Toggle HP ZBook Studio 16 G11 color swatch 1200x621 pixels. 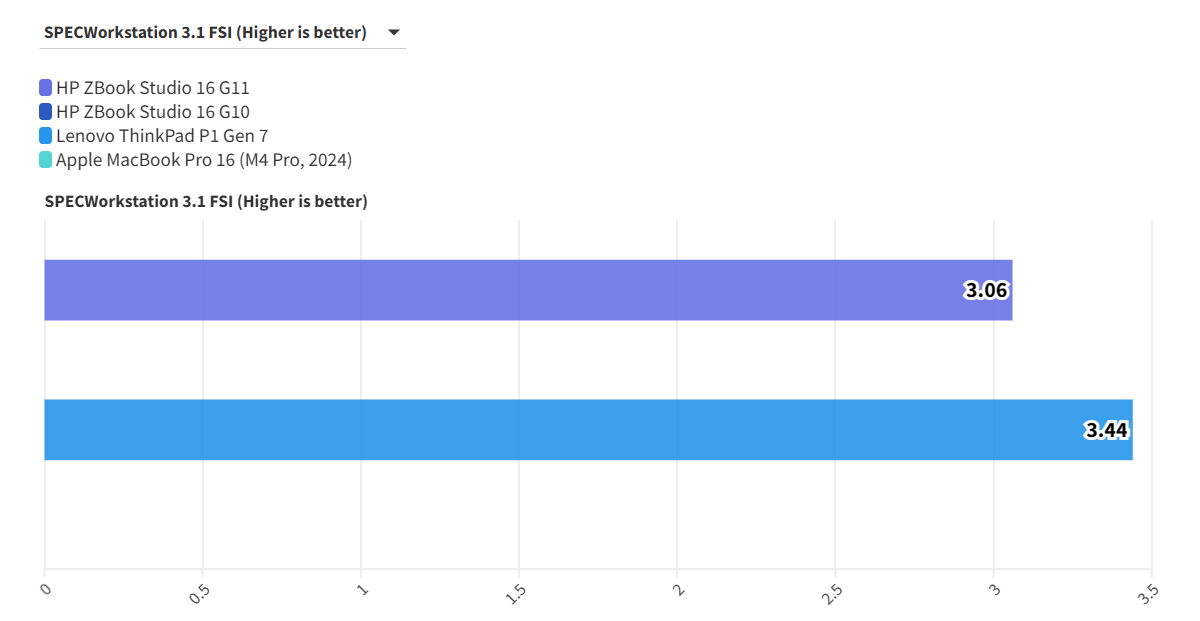(x=46, y=88)
